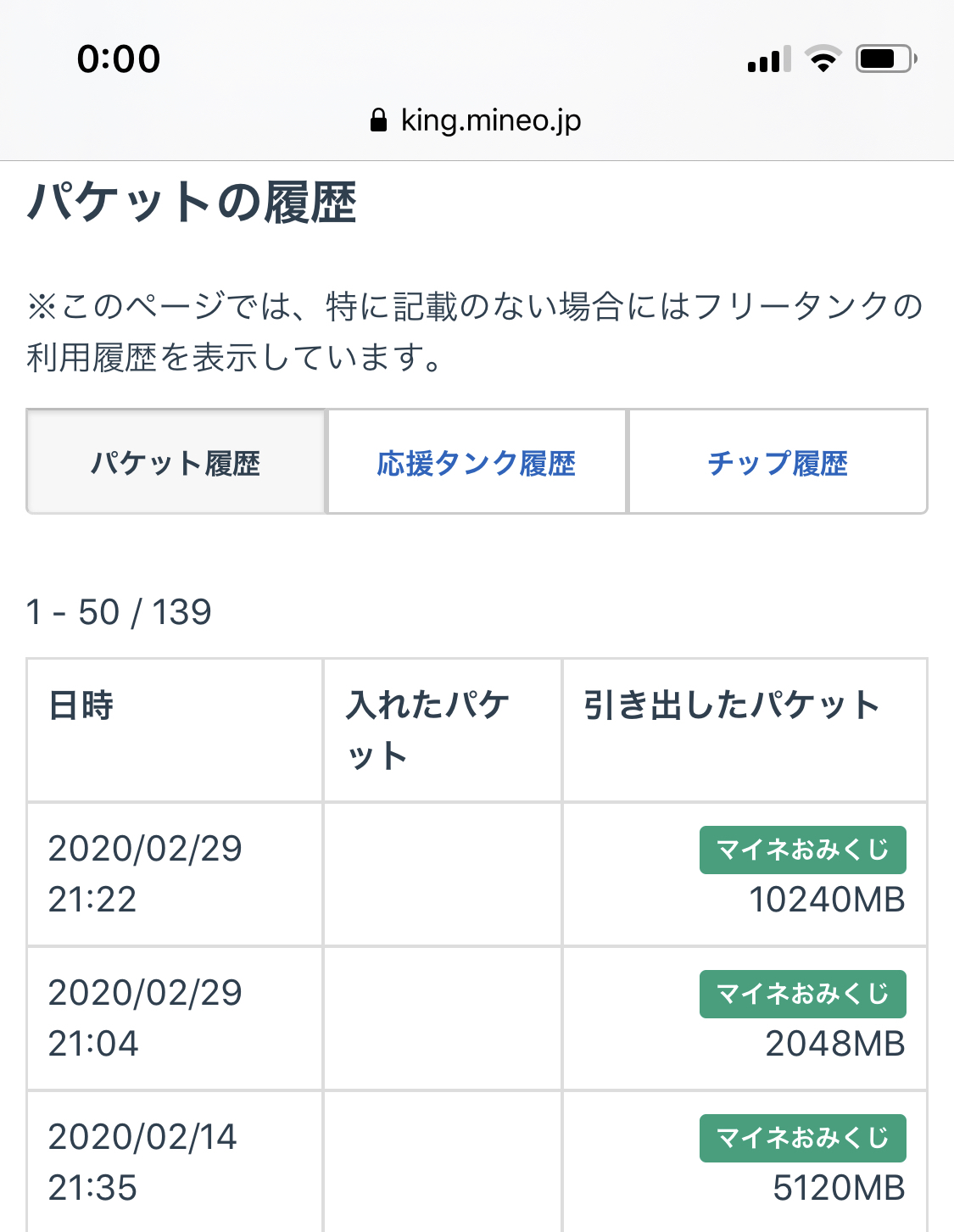The height and width of the screenshot is (1232, 954).
Task: Tap the マイネおみくじ badge above 2048MB
Action: click(x=802, y=994)
